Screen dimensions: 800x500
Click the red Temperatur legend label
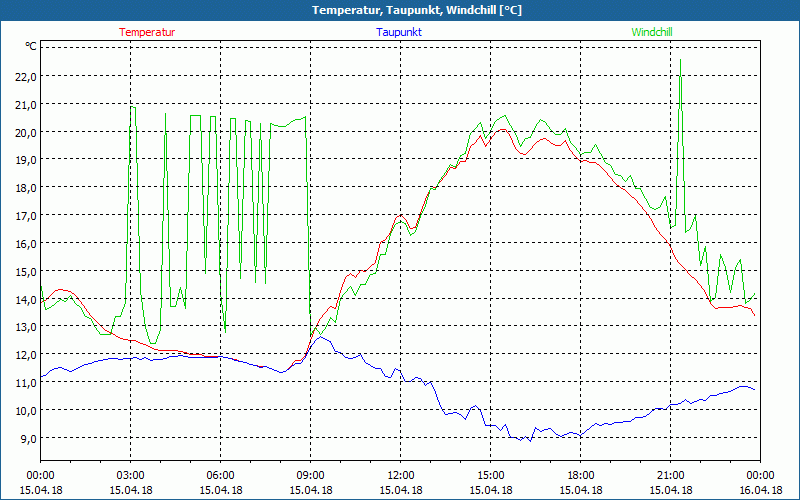pyautogui.click(x=147, y=32)
